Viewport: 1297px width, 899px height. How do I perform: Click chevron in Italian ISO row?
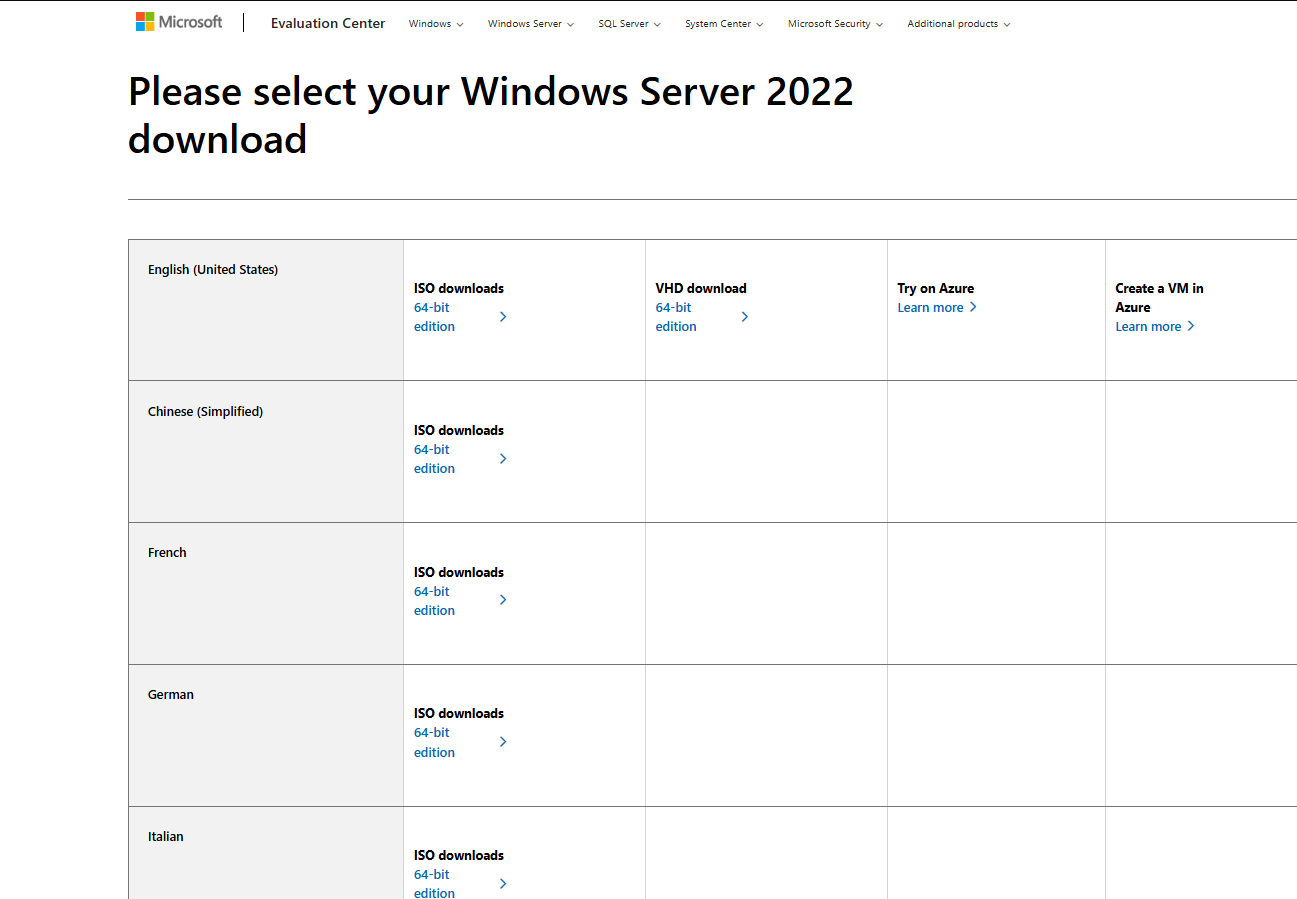tap(503, 884)
